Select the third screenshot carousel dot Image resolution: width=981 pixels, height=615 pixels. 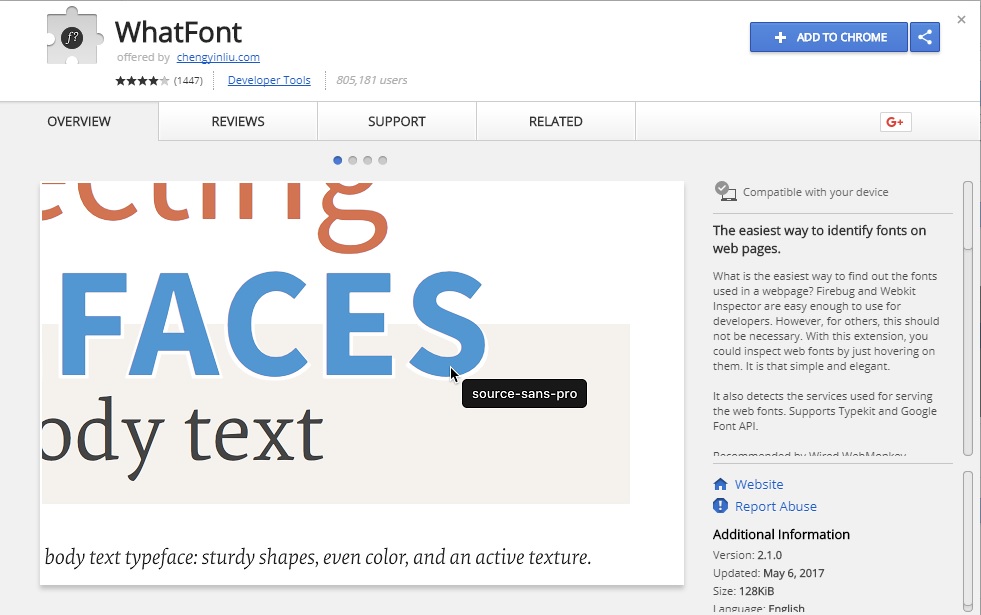pos(367,160)
